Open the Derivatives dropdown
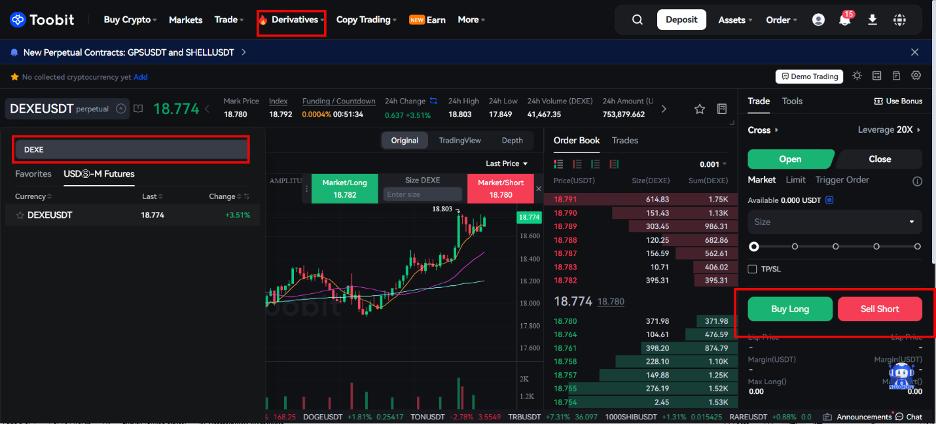 click(292, 20)
